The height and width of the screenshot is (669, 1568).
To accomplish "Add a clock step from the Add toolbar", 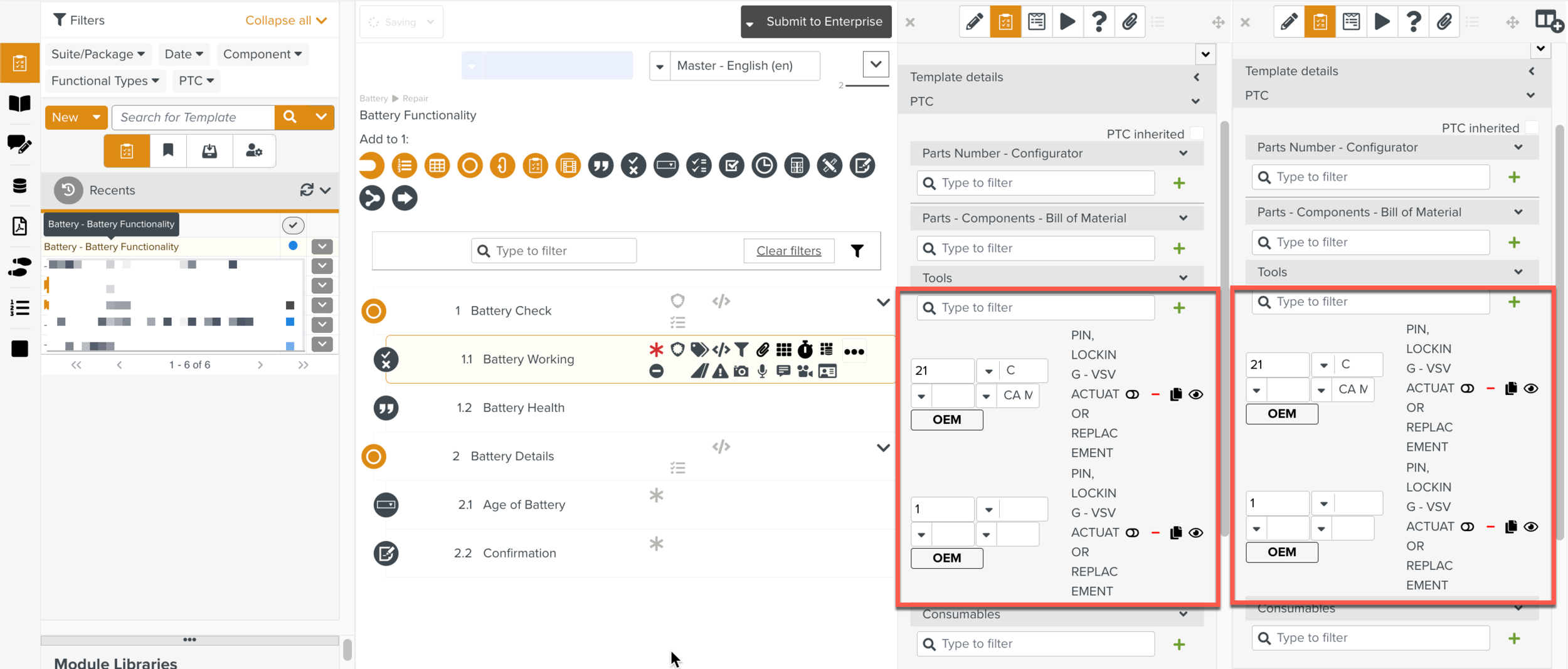I will [x=764, y=166].
